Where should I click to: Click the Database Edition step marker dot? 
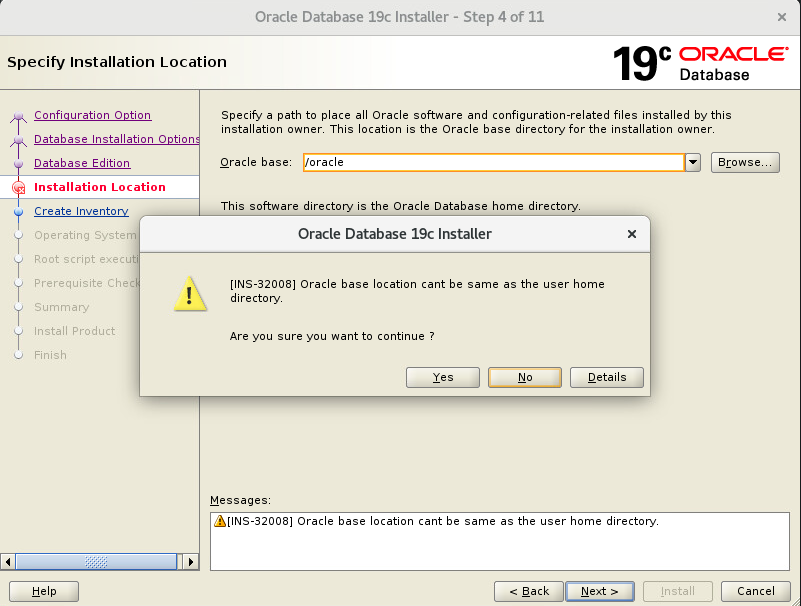tap(18, 164)
